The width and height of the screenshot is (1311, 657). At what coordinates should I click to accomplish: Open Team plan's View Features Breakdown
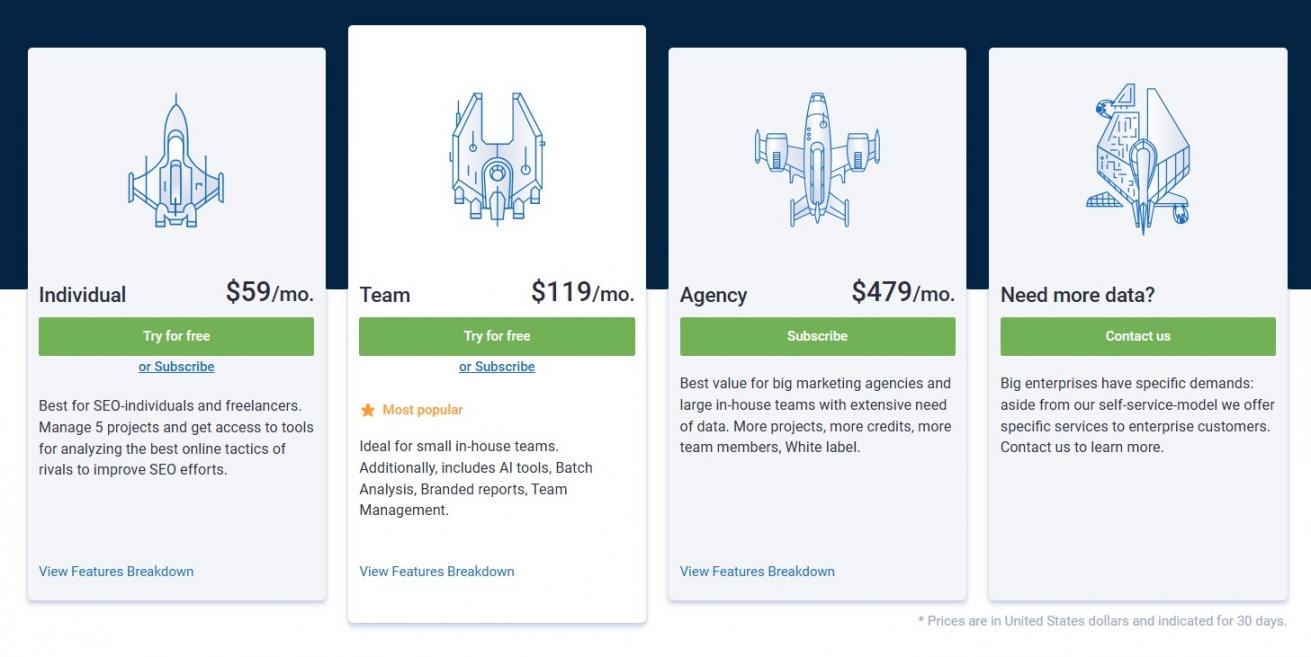[x=437, y=572]
